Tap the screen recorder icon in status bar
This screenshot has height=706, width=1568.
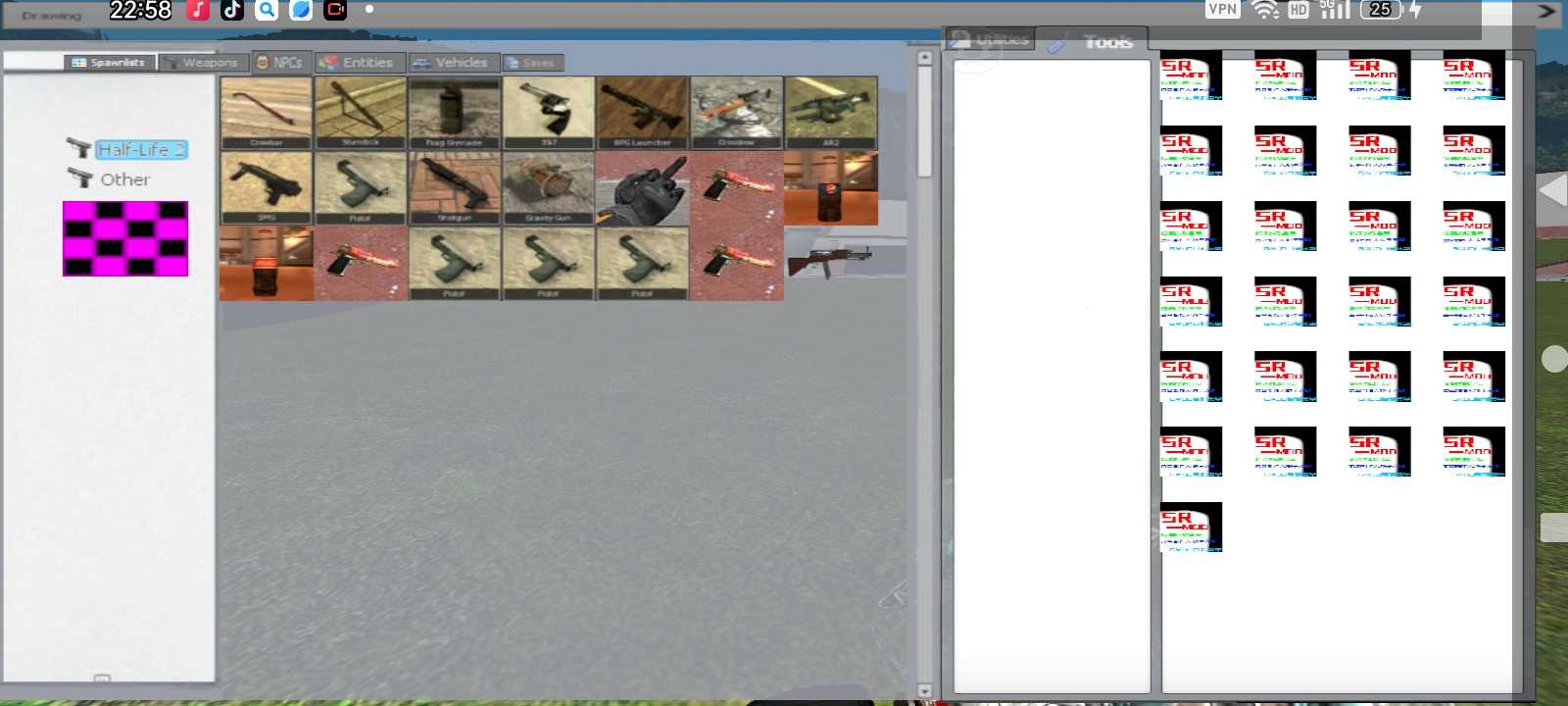pyautogui.click(x=335, y=11)
